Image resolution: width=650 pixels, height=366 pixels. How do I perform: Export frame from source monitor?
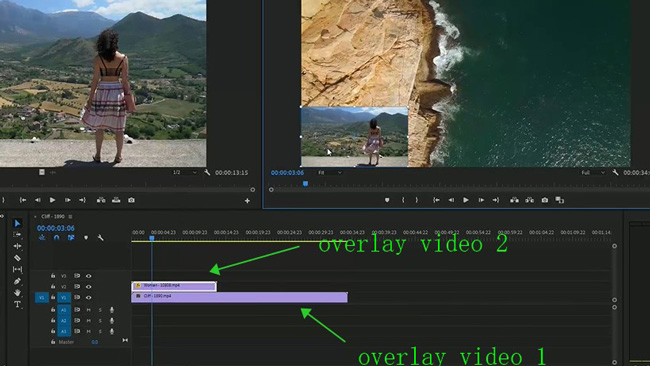131,200
